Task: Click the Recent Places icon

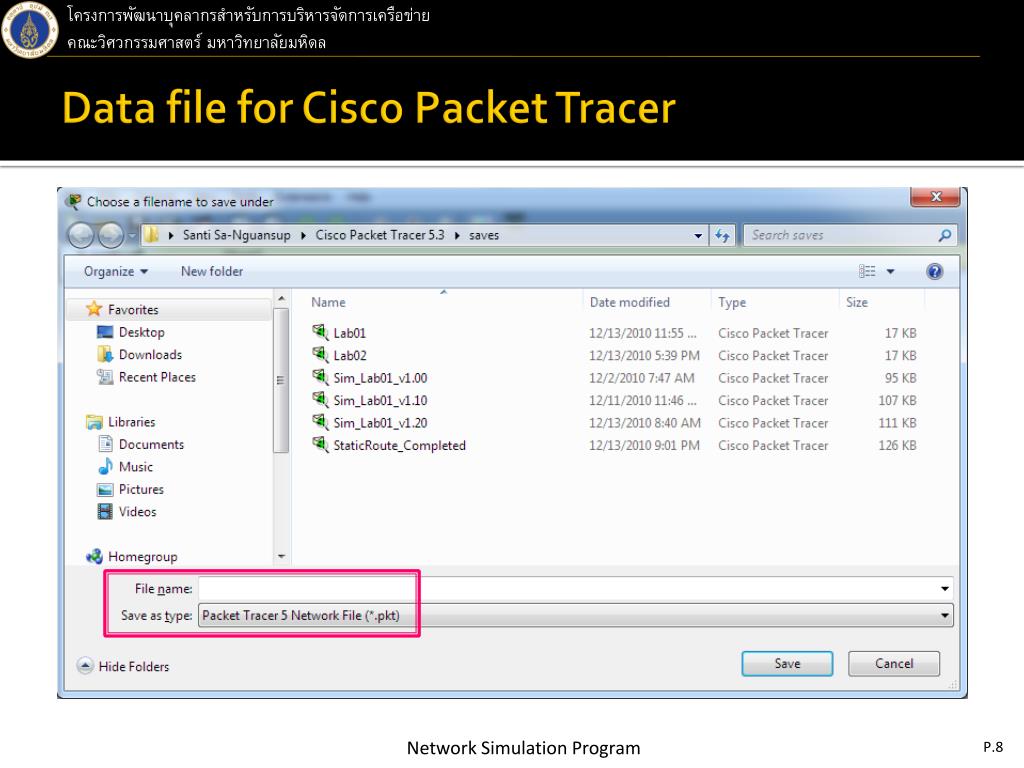Action: pyautogui.click(x=104, y=377)
